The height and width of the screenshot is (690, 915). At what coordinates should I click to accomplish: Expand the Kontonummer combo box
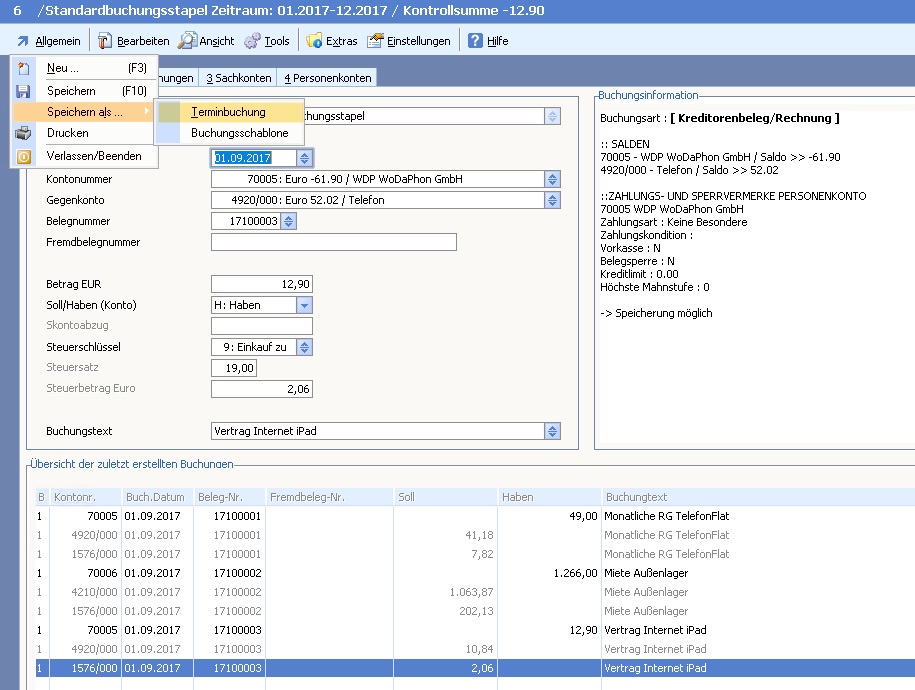(x=551, y=179)
